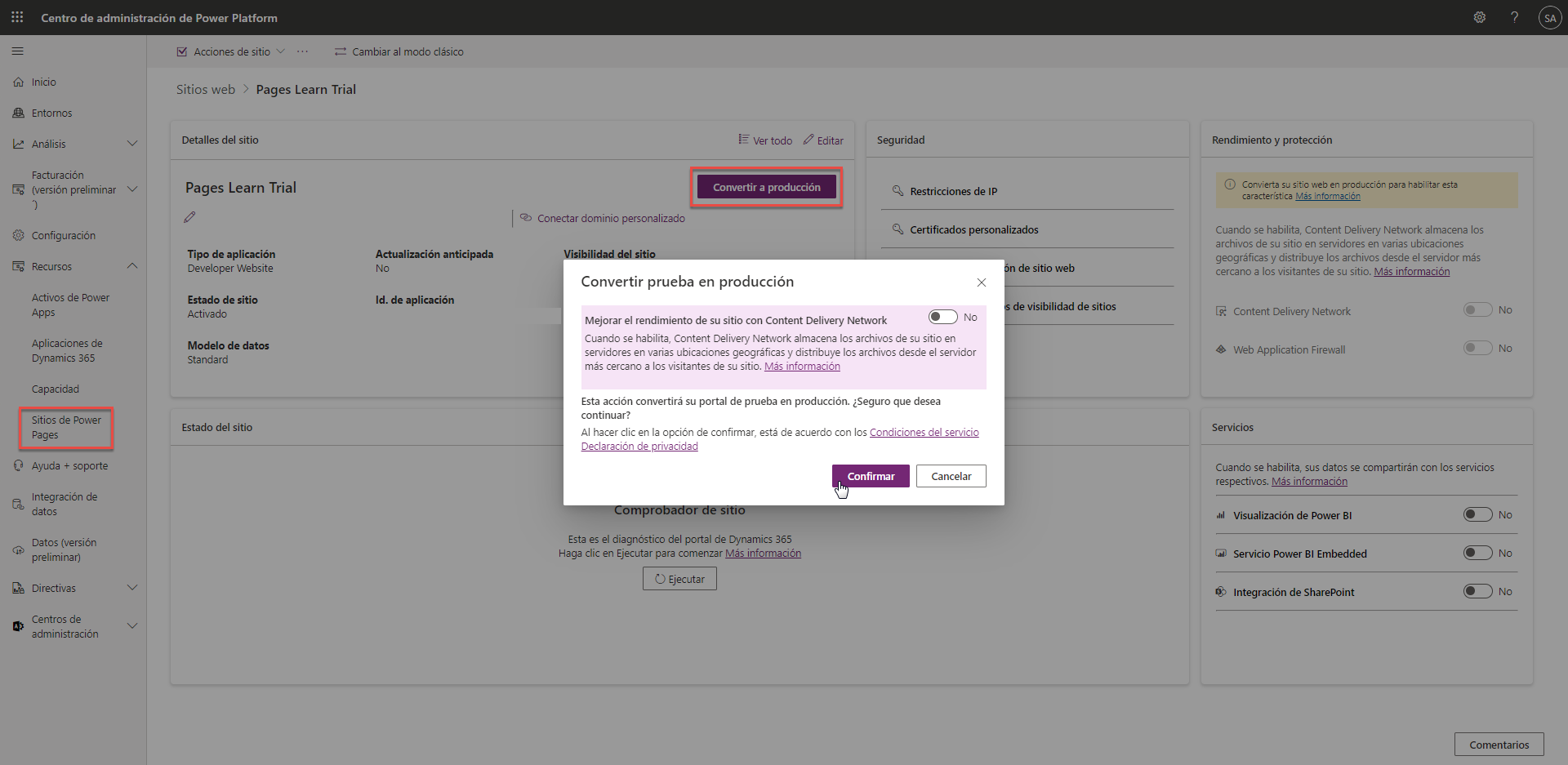Click the Web Application Firewall icon

coord(1221,349)
